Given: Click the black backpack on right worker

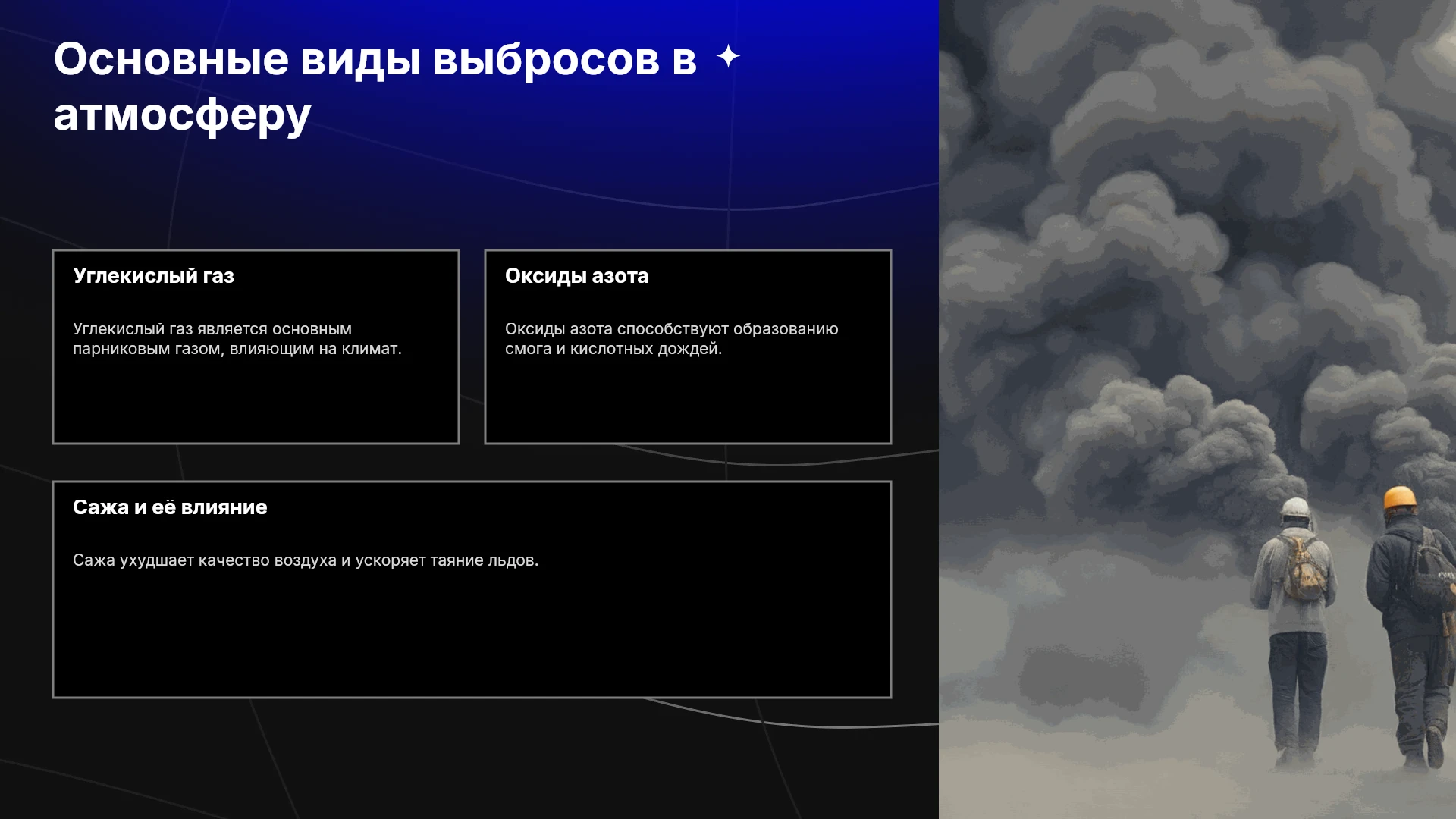Looking at the screenshot, I should [x=1432, y=570].
